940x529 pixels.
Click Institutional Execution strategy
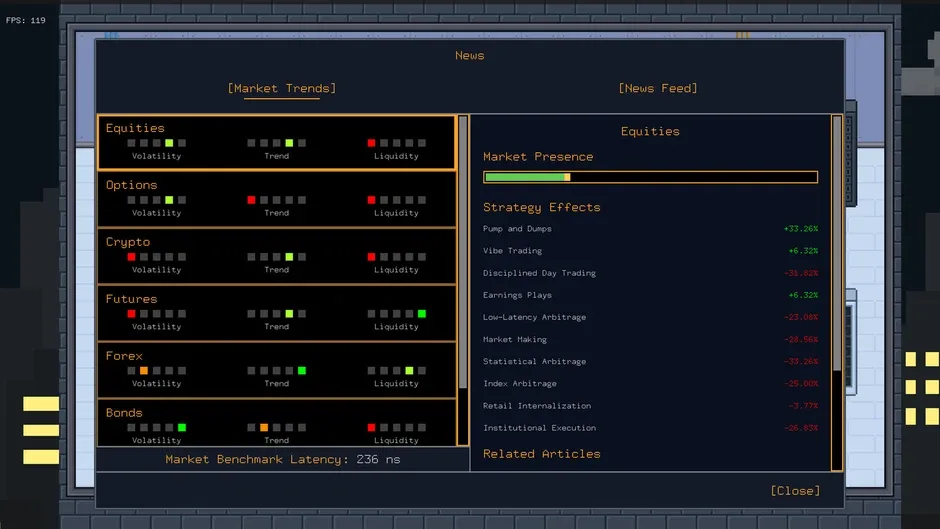tap(539, 428)
